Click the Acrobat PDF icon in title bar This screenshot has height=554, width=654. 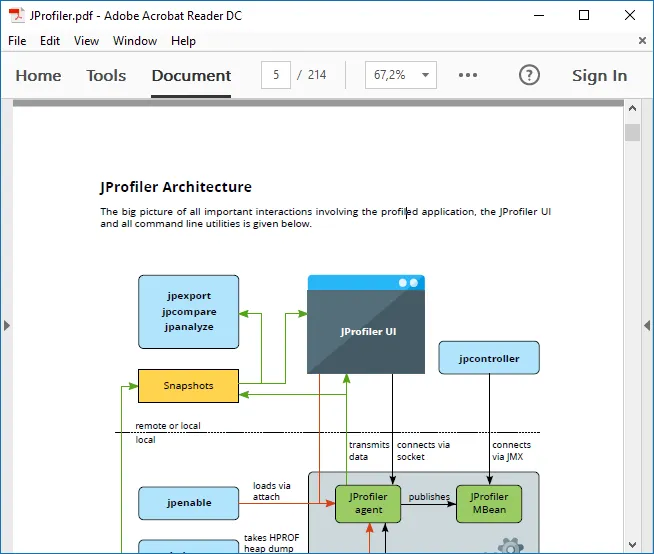[x=17, y=15]
